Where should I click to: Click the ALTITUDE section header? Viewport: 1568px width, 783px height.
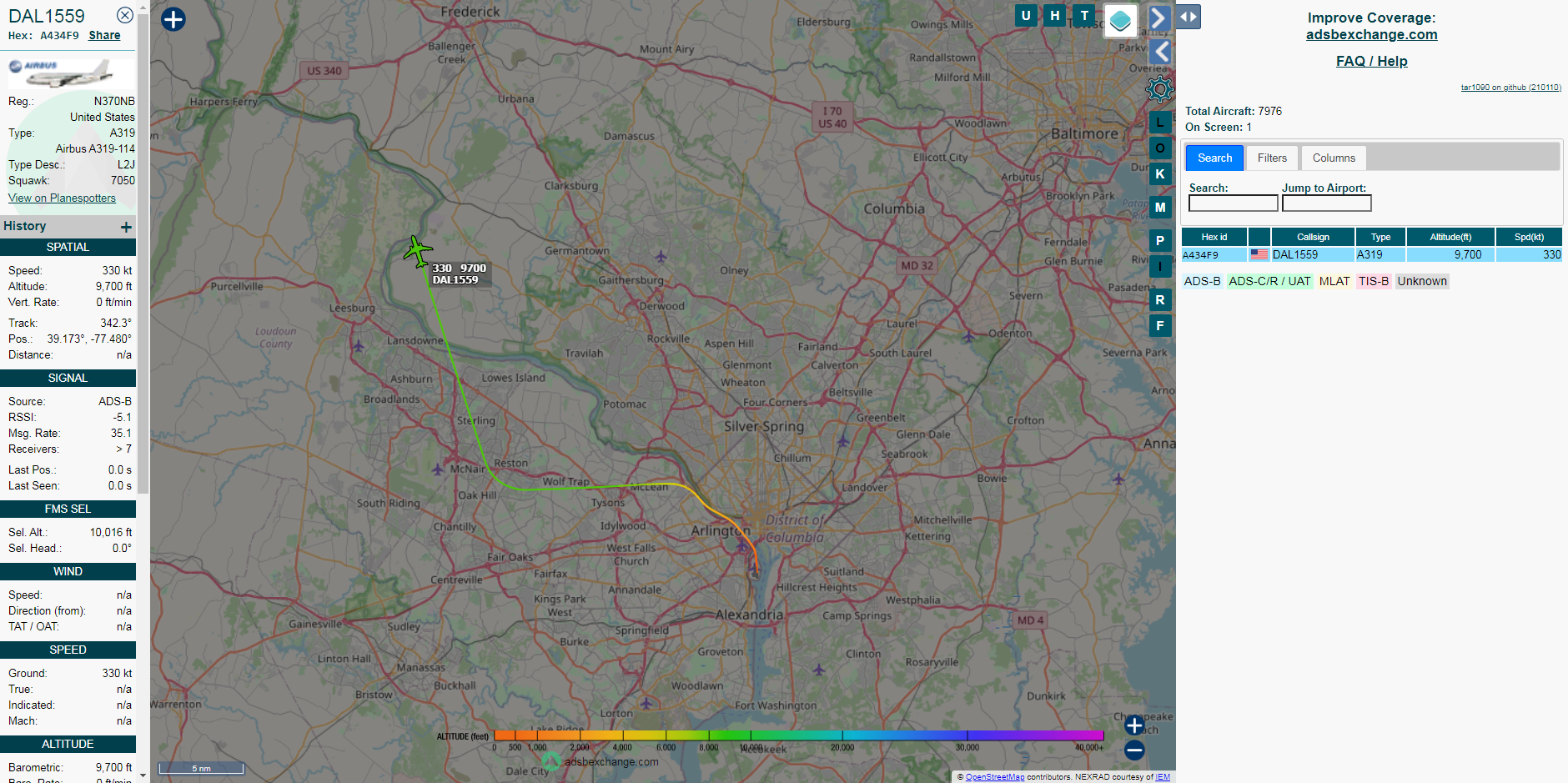(x=68, y=744)
